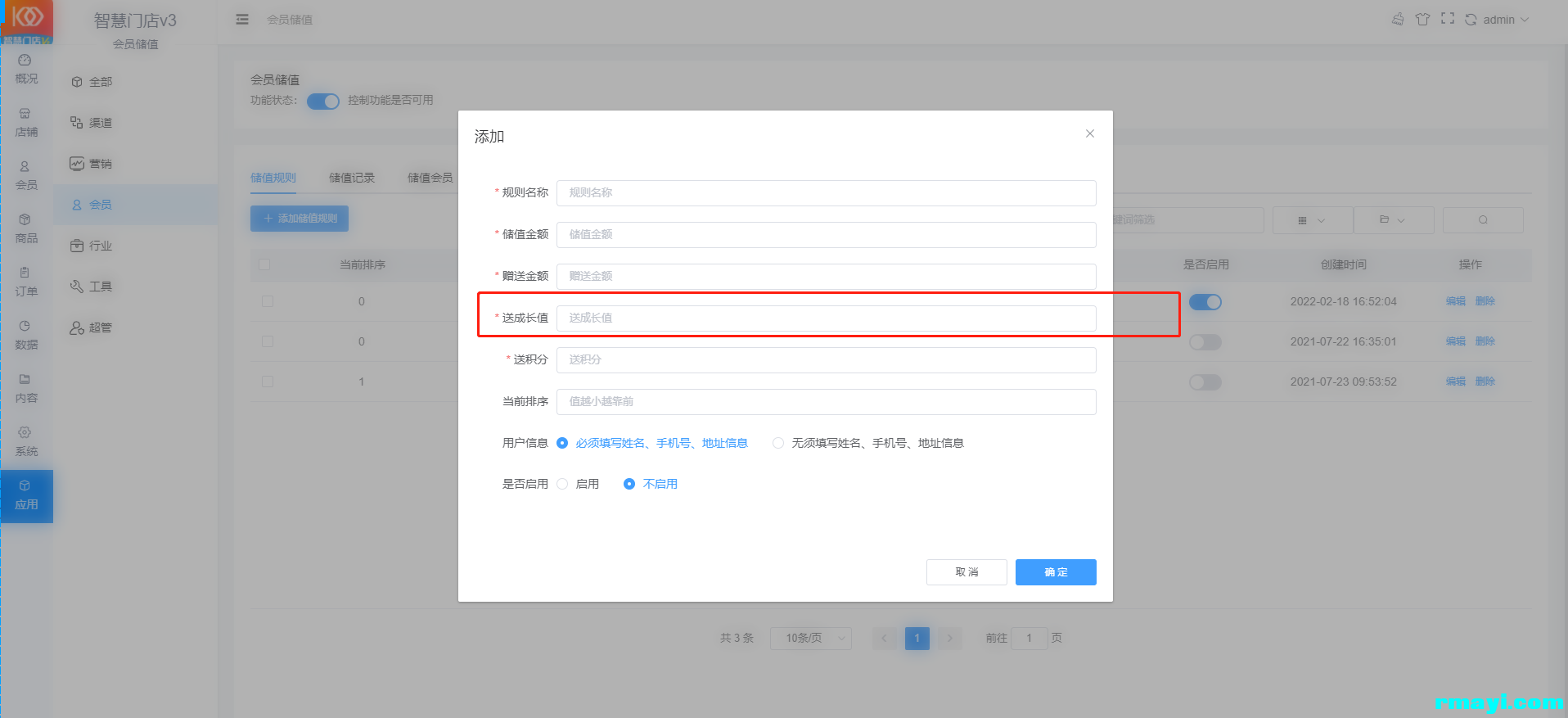The image size is (1568, 718).
Task: Close the 添加 dialog with X
Action: point(1089,133)
